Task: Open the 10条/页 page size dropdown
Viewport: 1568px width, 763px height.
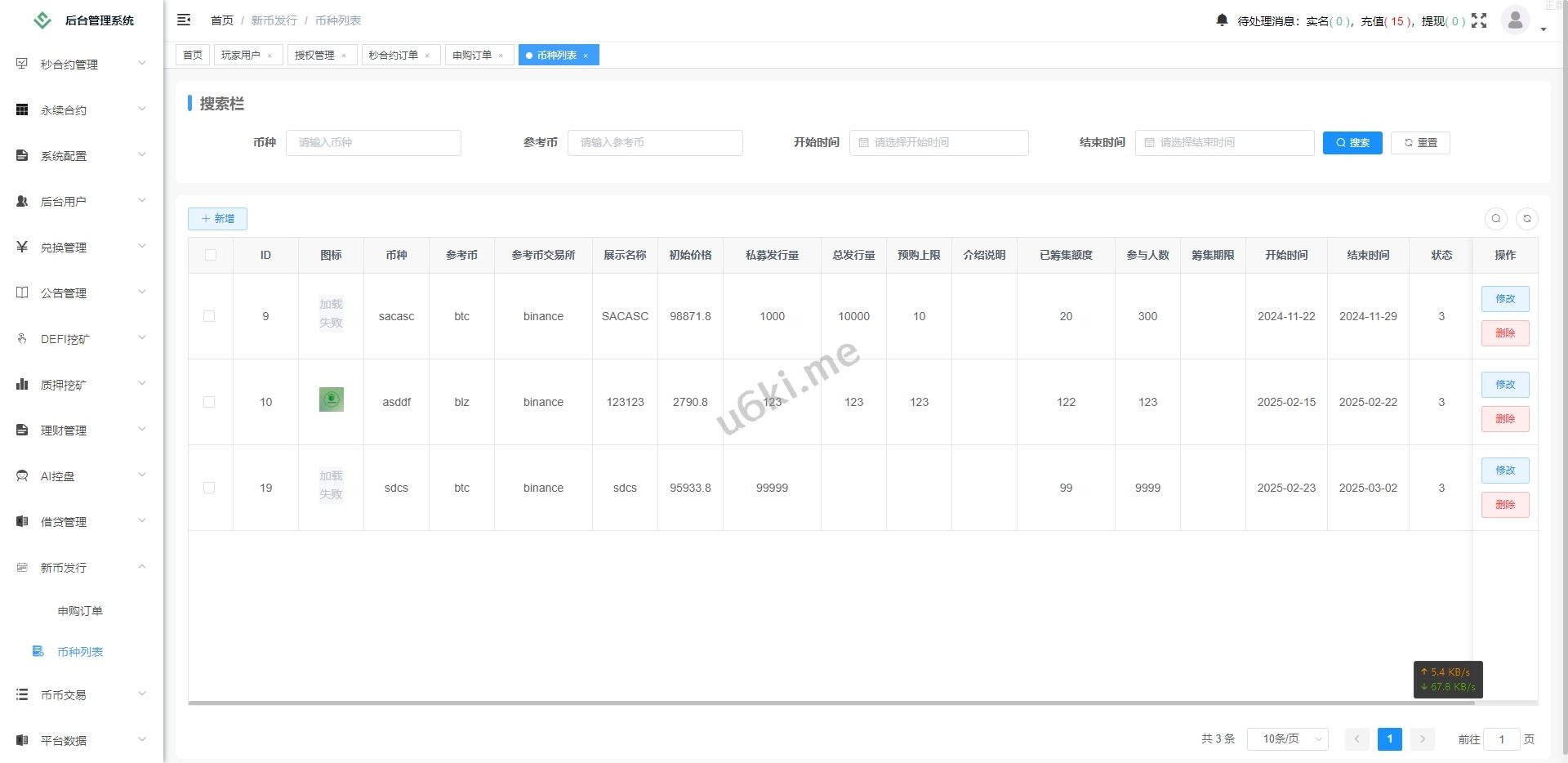Action: pyautogui.click(x=1287, y=738)
